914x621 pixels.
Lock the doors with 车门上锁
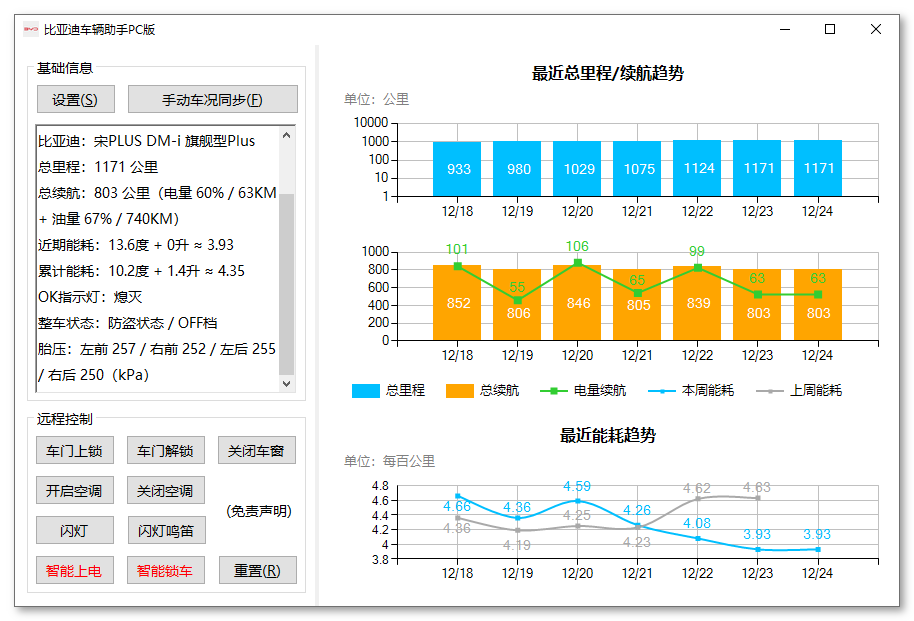point(73,450)
